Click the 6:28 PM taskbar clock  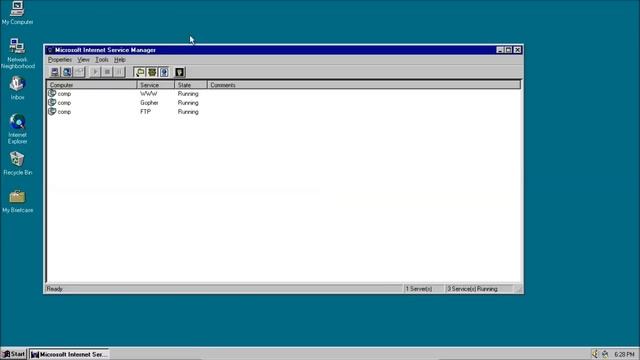(624, 354)
